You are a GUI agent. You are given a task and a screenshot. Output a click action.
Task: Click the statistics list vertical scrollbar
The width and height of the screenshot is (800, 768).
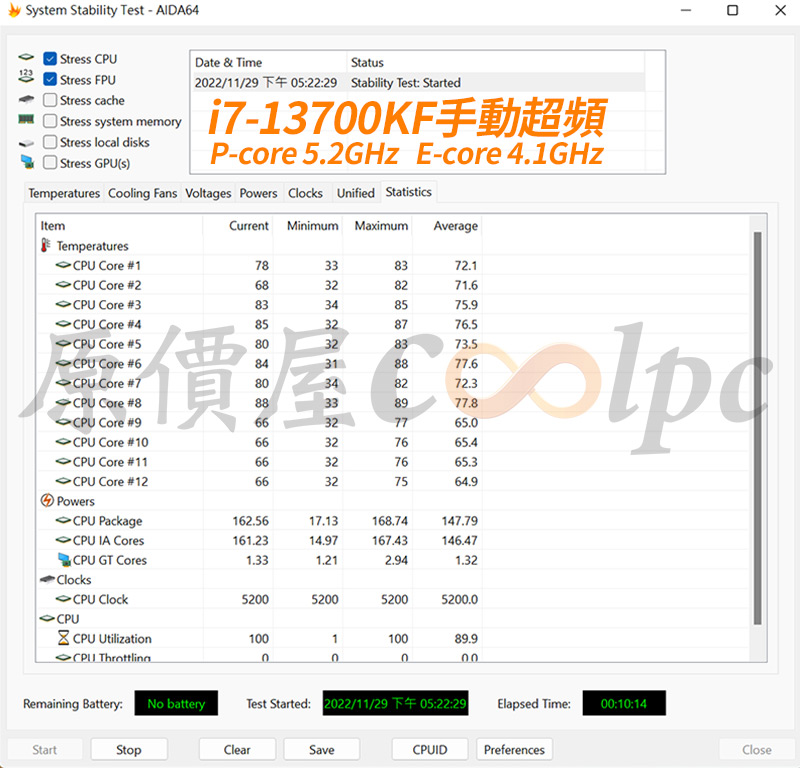[x=758, y=428]
